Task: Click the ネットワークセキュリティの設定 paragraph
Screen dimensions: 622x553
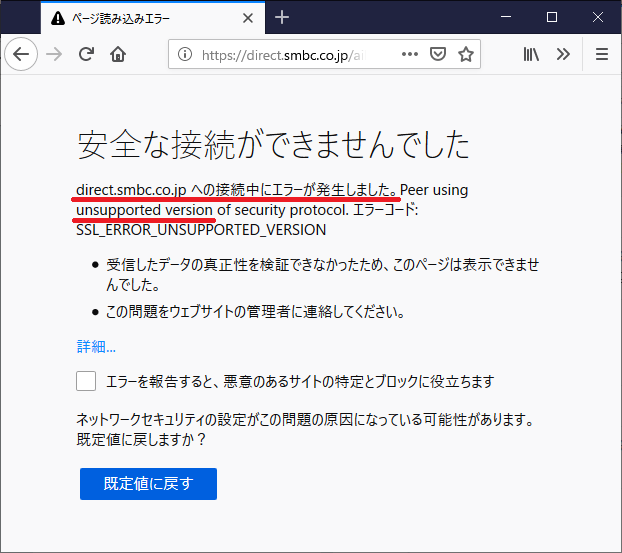Action: tap(306, 429)
